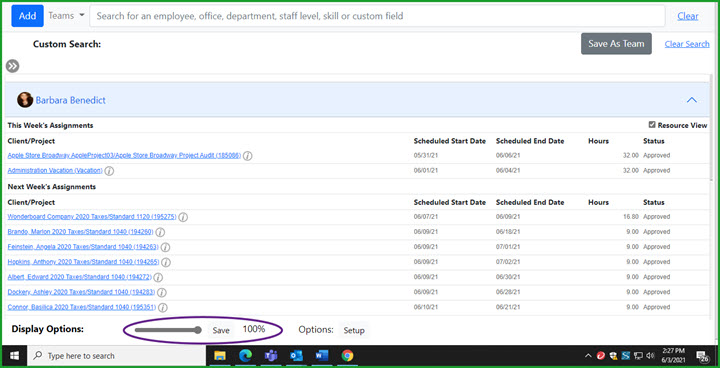Image resolution: width=720 pixels, height=368 pixels.
Task: Open Google Chrome in the taskbar
Action: tap(347, 356)
